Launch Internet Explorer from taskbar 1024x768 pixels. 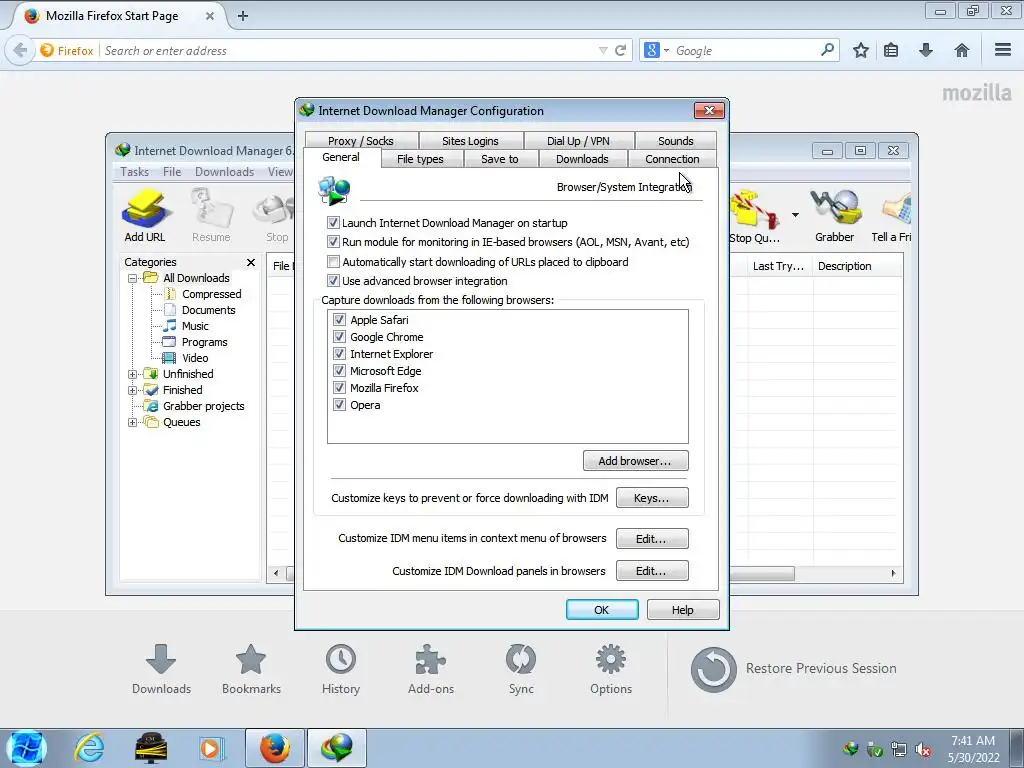[x=89, y=748]
